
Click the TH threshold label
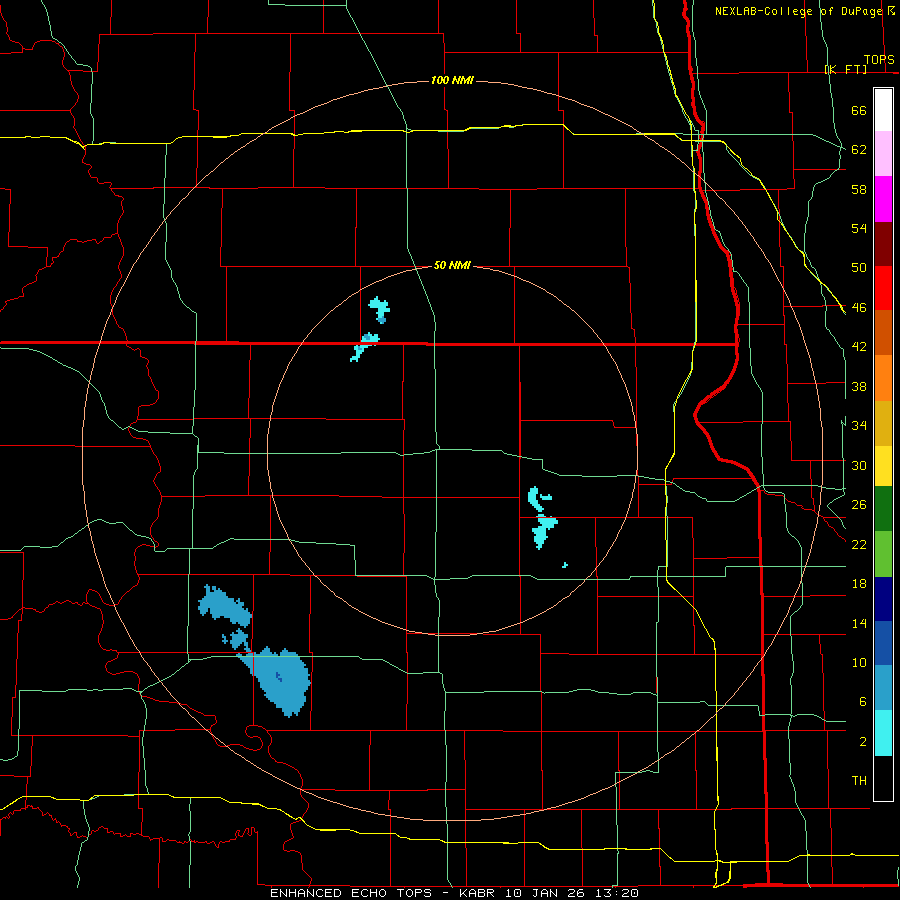[859, 781]
